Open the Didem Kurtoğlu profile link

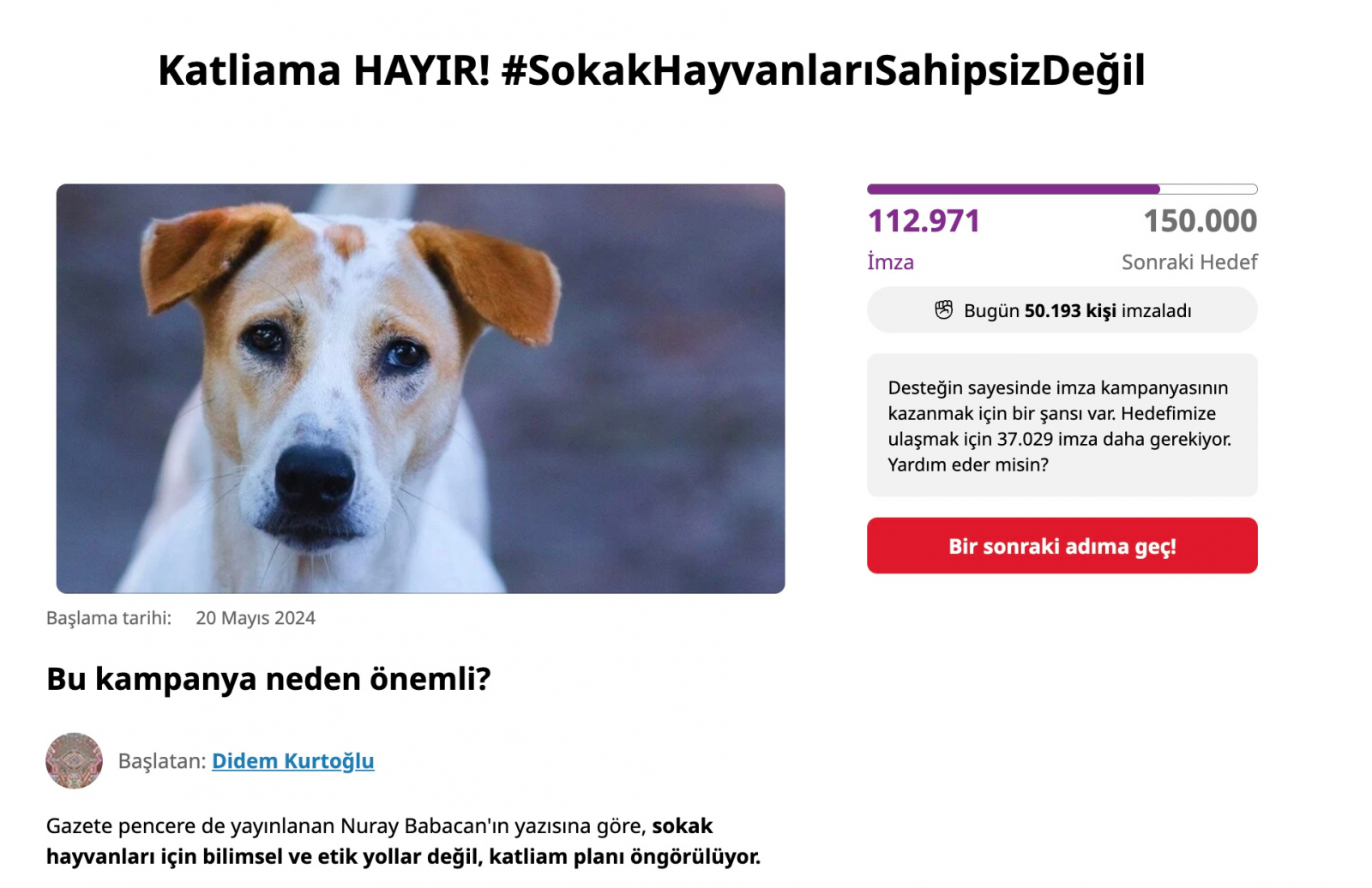pos(292,761)
